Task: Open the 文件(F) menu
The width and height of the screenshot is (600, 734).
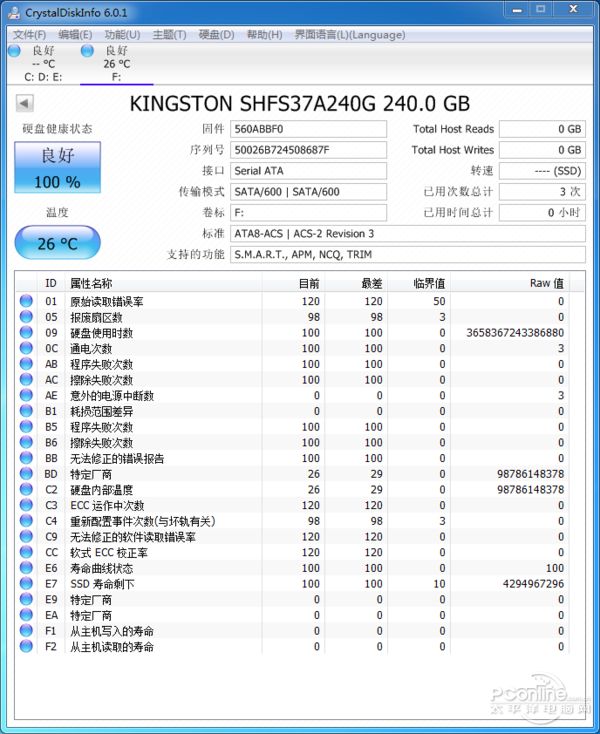Action: point(29,35)
